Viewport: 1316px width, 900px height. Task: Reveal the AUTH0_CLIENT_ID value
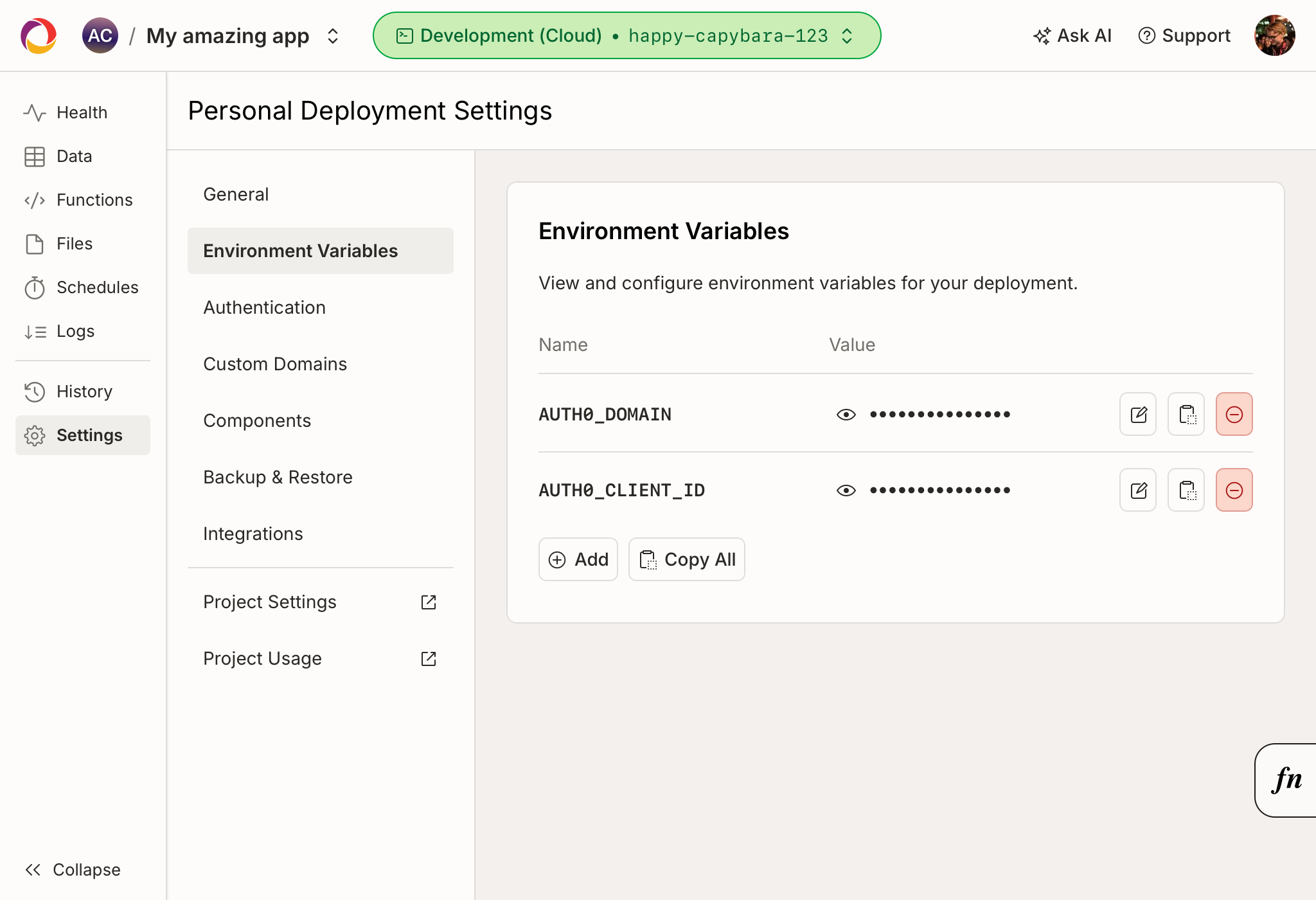(x=846, y=491)
